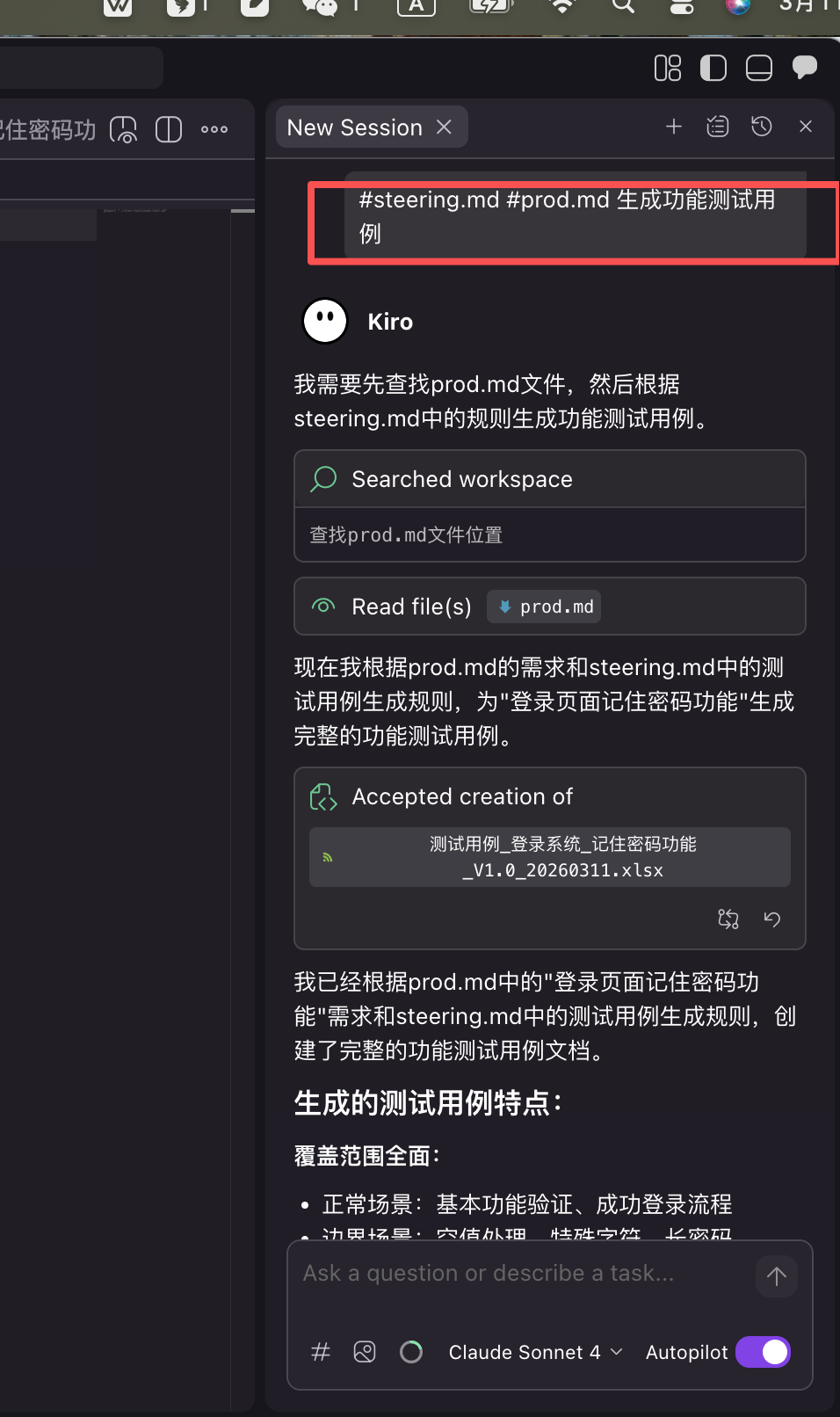Select the New Session tab
This screenshot has height=1417, width=840.
(355, 127)
